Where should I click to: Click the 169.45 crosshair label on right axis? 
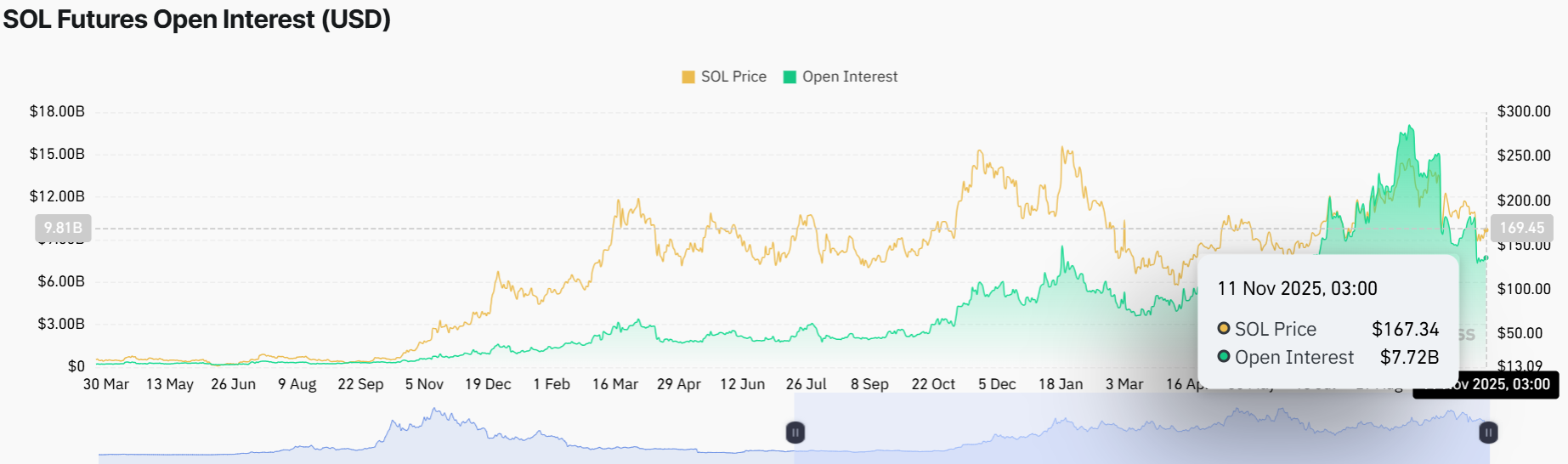click(1521, 228)
